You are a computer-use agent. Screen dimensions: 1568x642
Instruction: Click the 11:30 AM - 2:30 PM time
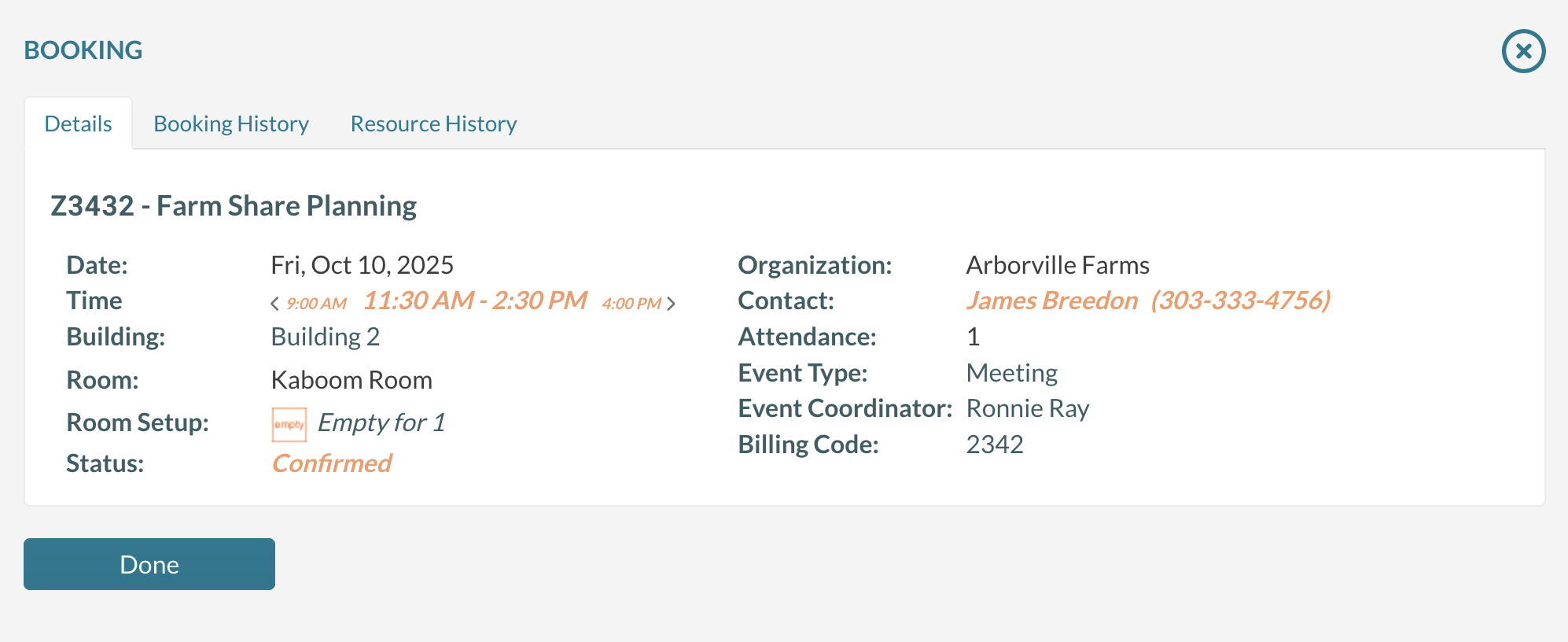pos(475,301)
